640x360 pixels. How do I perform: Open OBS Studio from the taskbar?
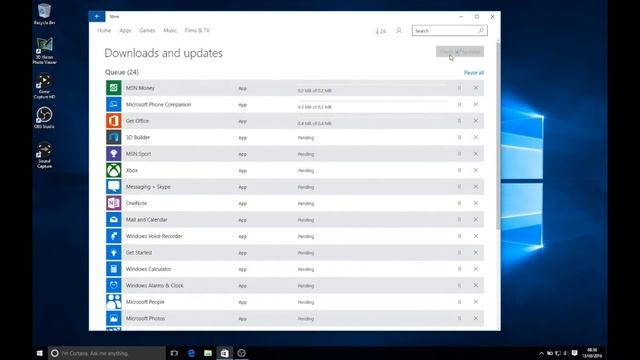point(241,353)
